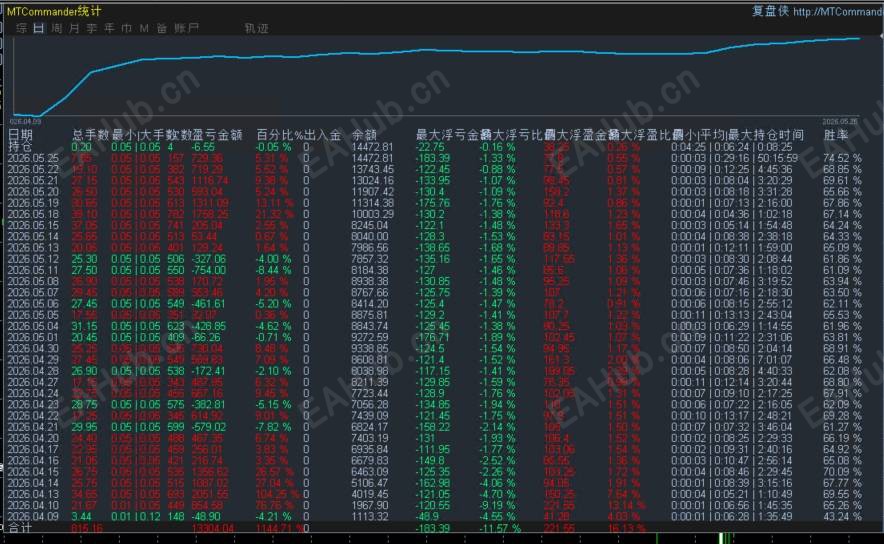Image resolution: width=884 pixels, height=544 pixels.
Task: Click the -11.57 % total floating loss ratio
Action: click(500, 528)
